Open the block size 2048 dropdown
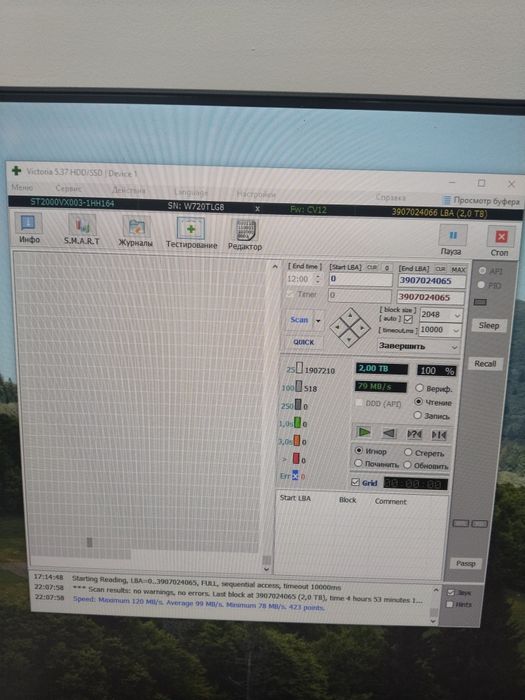 (x=457, y=316)
